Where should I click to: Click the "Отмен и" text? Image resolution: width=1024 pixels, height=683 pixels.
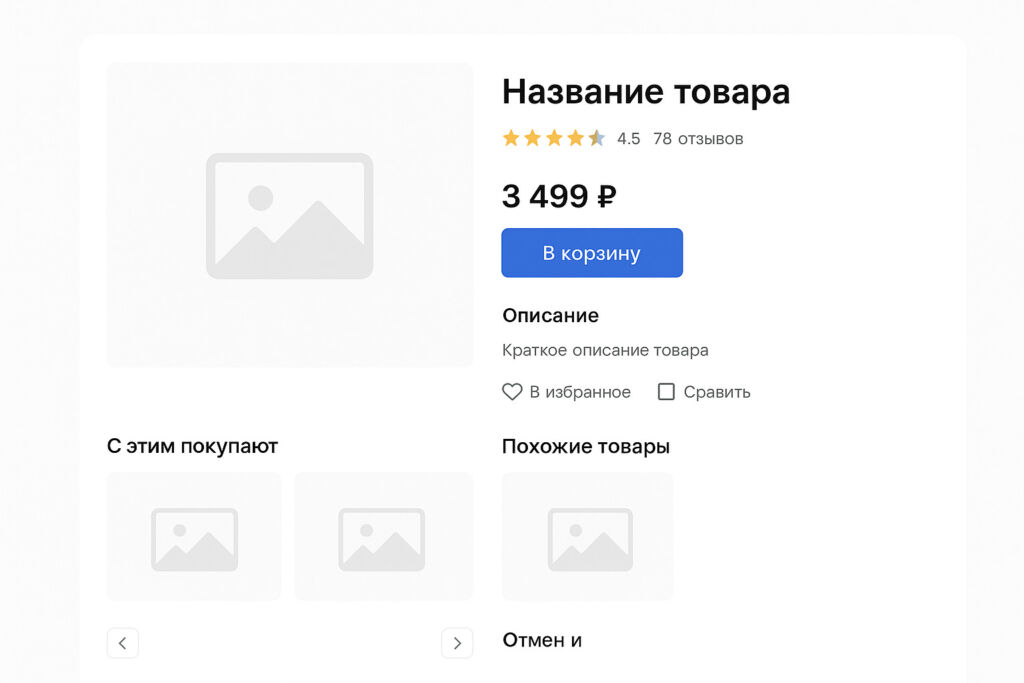point(542,640)
